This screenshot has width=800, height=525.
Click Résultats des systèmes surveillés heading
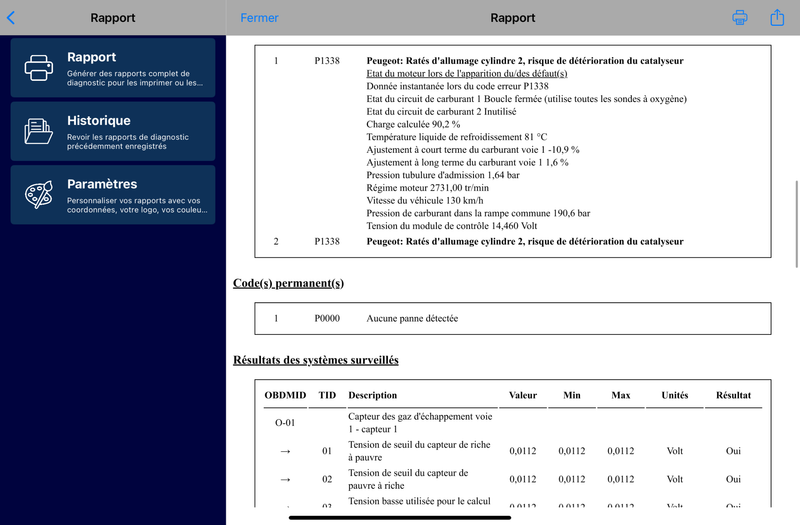click(x=316, y=360)
